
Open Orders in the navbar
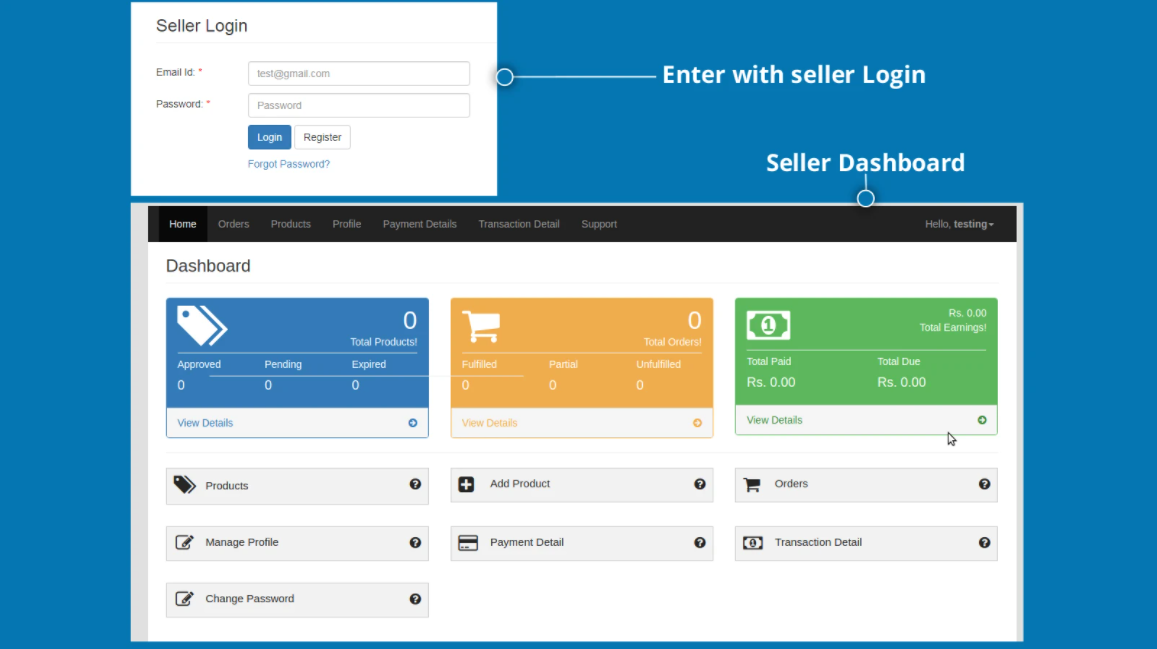[x=233, y=224]
